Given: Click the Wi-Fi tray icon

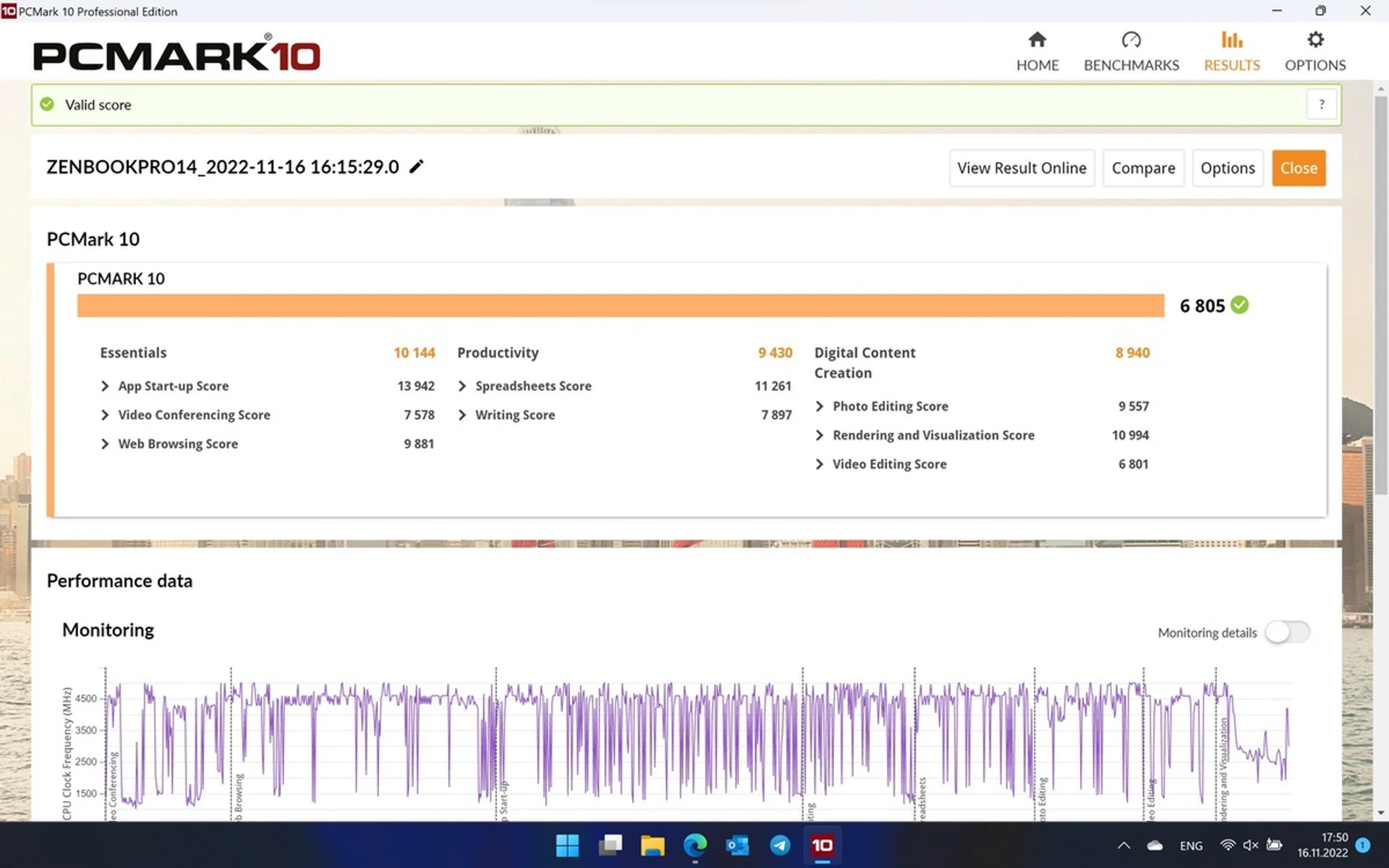Looking at the screenshot, I should pyautogui.click(x=1228, y=845).
